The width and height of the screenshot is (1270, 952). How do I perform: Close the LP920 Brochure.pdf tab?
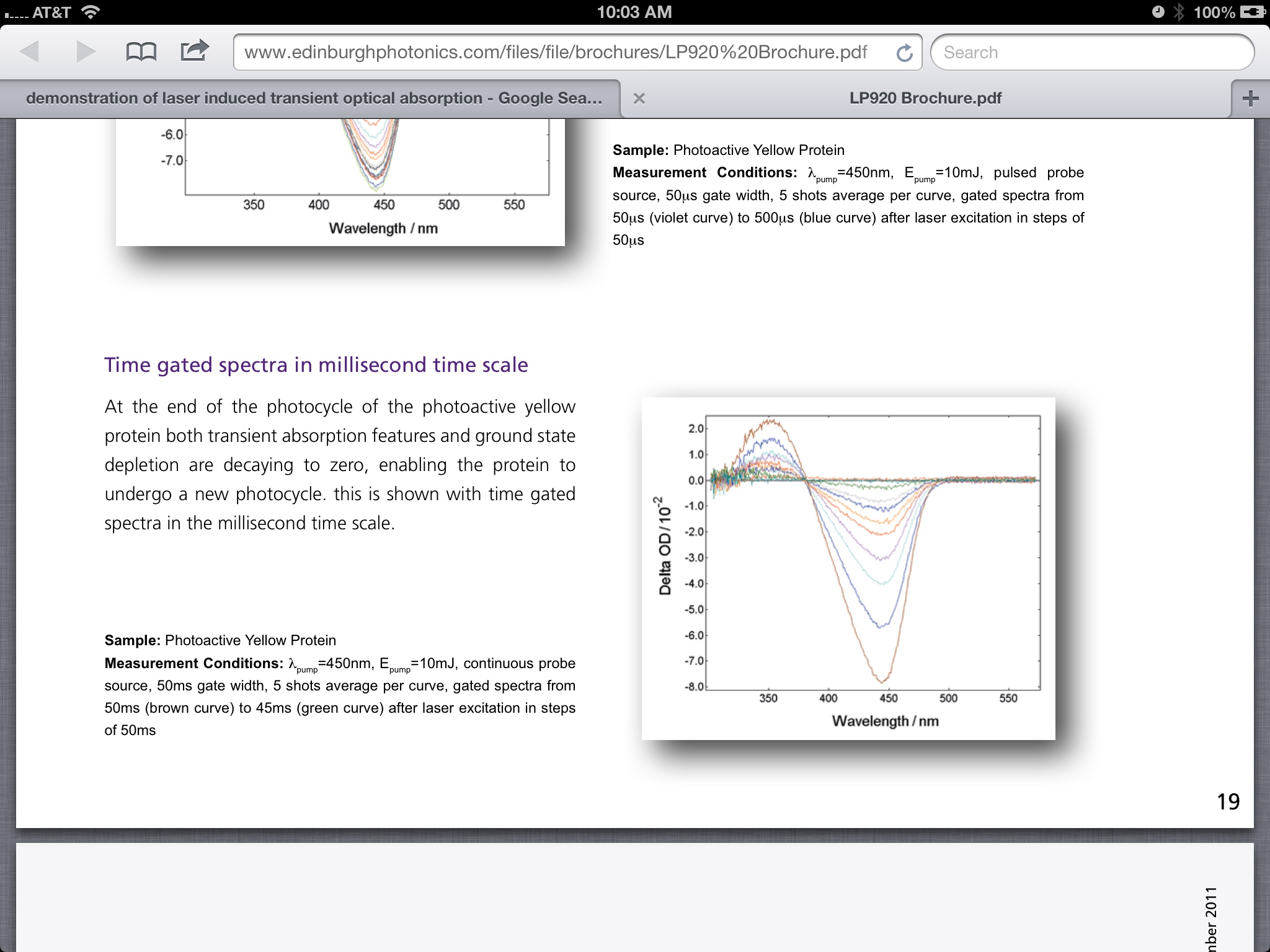(639, 98)
